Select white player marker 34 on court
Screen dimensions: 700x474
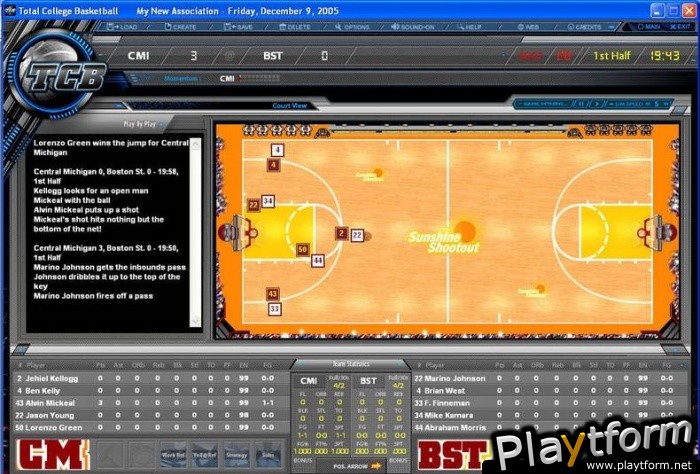click(267, 201)
